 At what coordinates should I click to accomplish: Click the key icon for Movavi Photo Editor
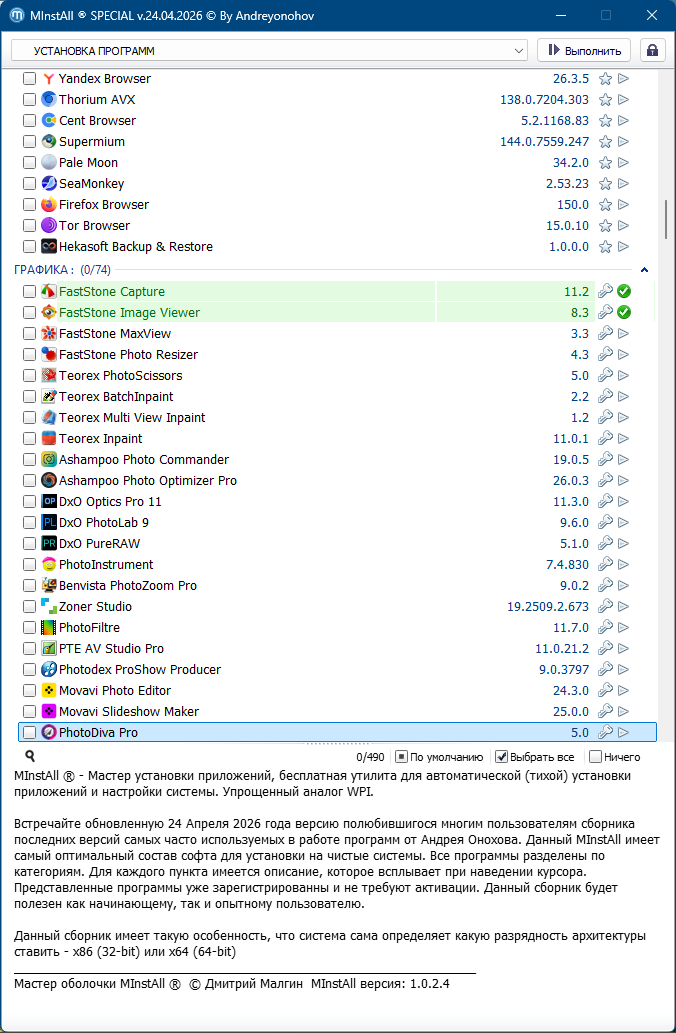(605, 691)
